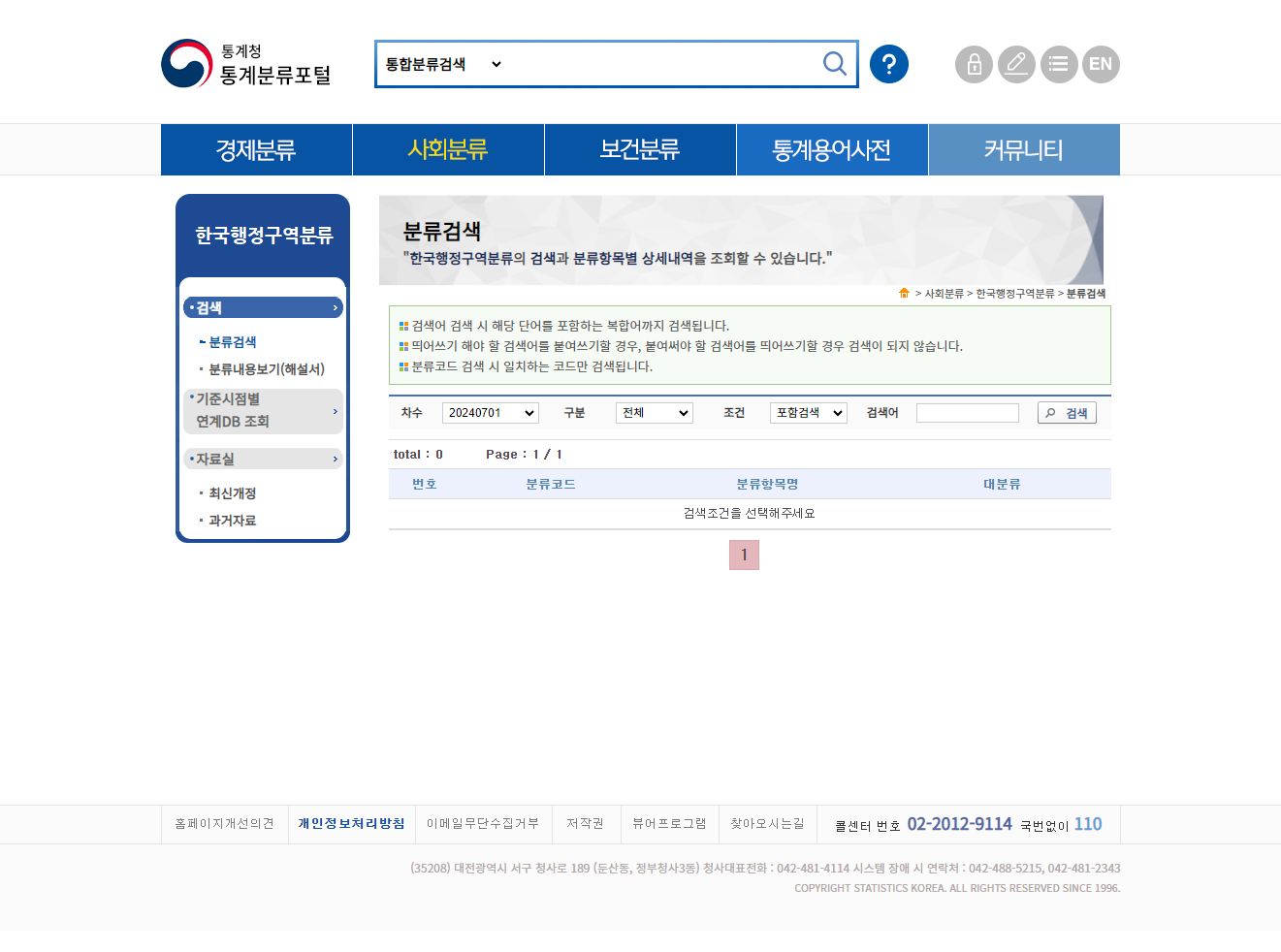Click the 검색어 text input field
The image size is (1281, 952).
point(967,413)
